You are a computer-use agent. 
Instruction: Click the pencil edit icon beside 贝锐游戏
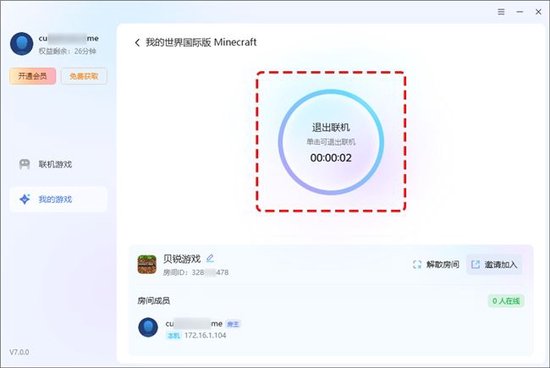click(210, 259)
